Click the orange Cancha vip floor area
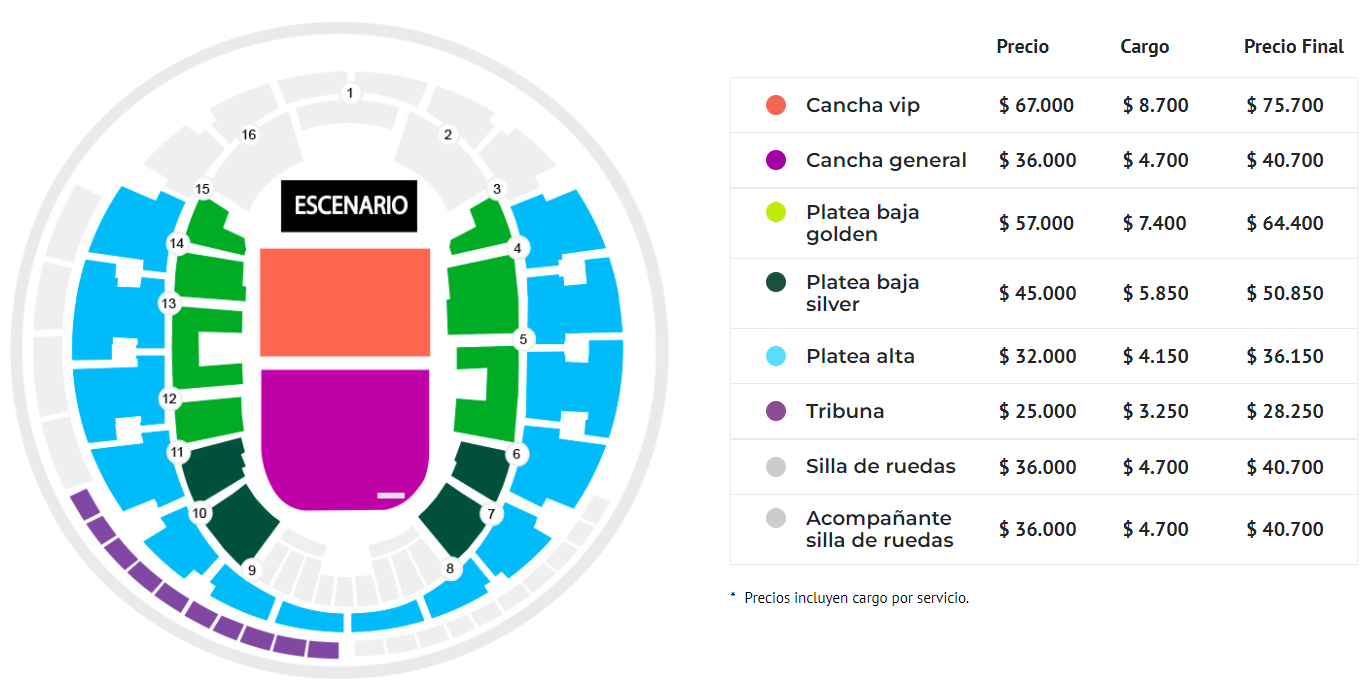This screenshot has width=1366, height=697. [x=345, y=302]
